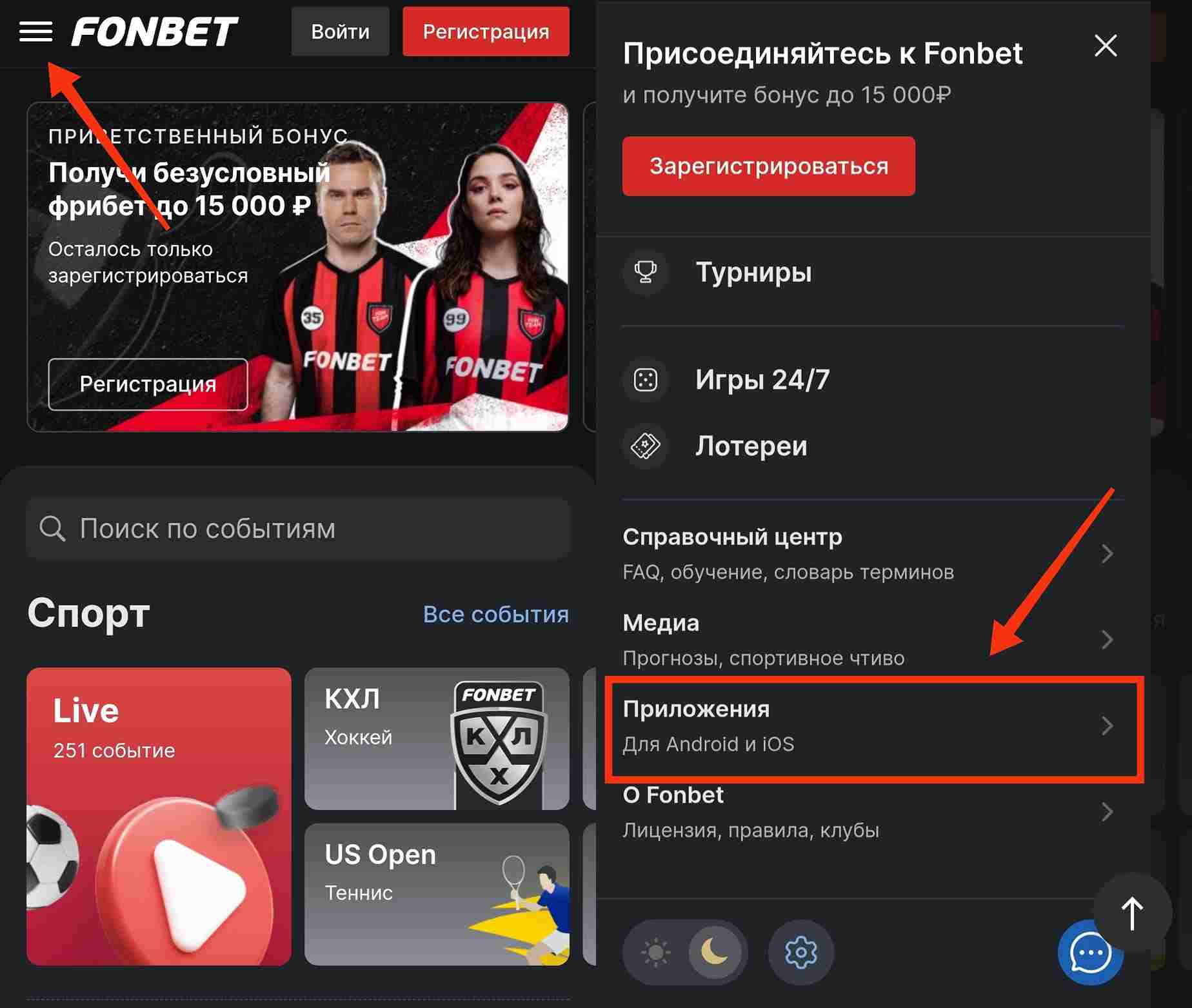Screen dimensions: 1192x1008
Task: Click the Игры 24/7 dice icon
Action: pos(645,380)
